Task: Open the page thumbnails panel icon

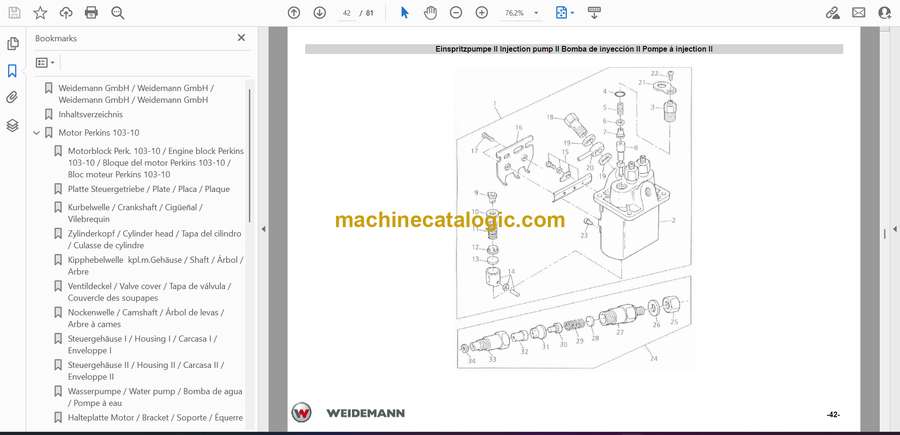Action: coord(13,44)
